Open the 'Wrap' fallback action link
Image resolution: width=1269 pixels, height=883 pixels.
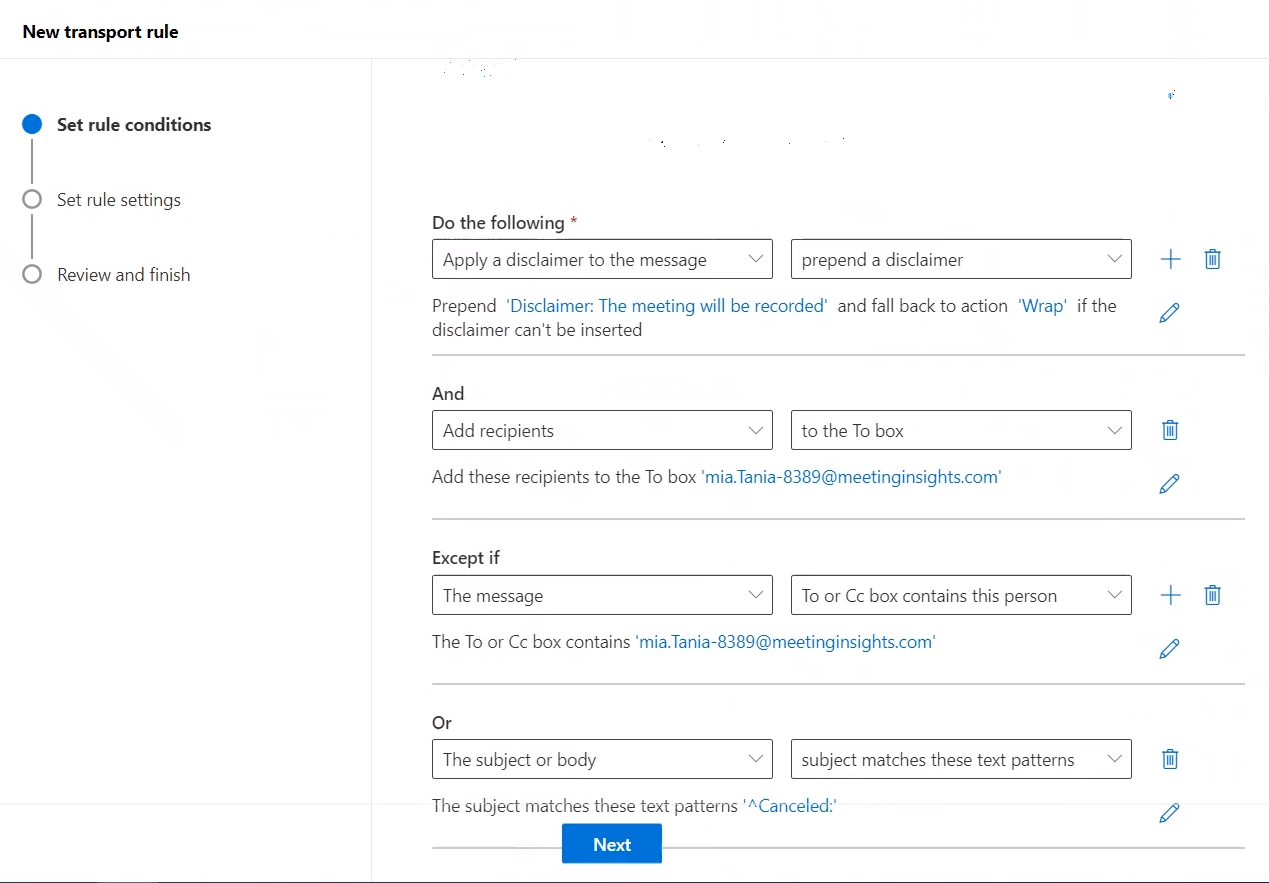[x=1042, y=306]
